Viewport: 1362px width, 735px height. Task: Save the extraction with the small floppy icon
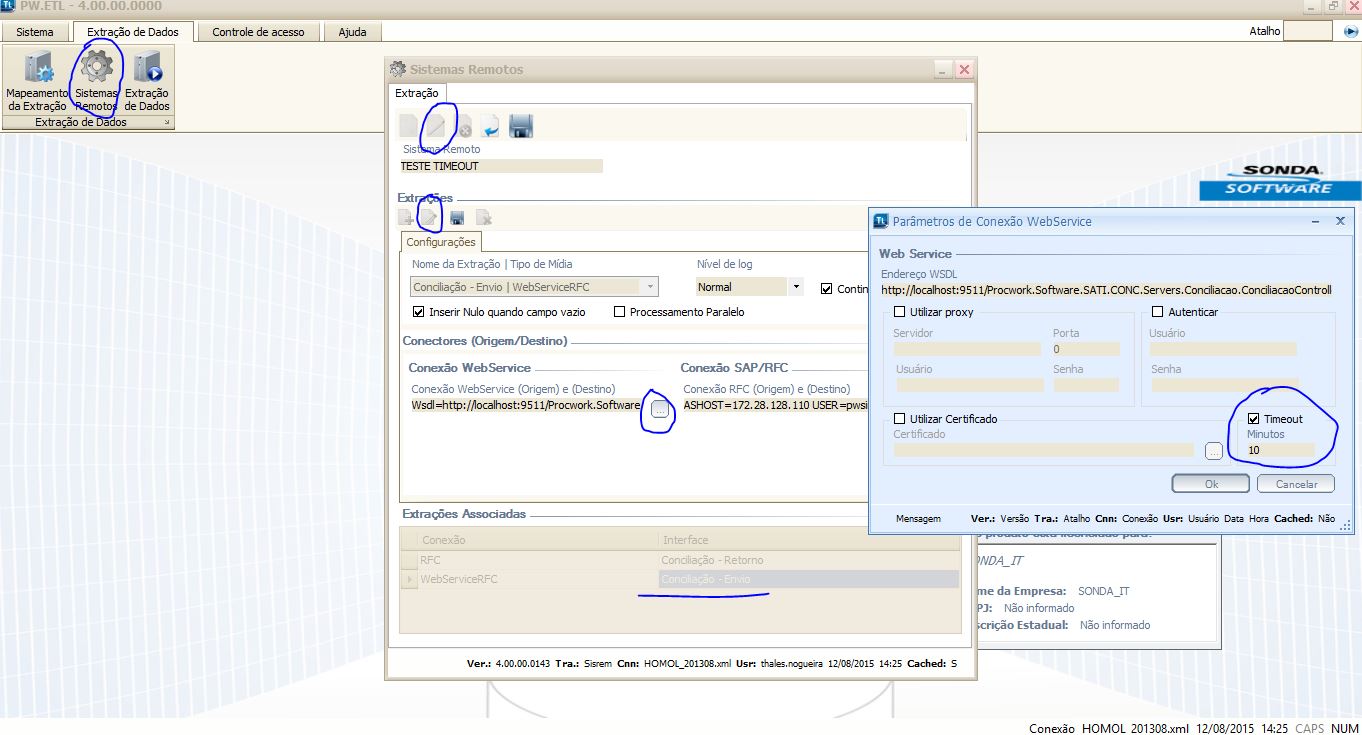coord(456,217)
